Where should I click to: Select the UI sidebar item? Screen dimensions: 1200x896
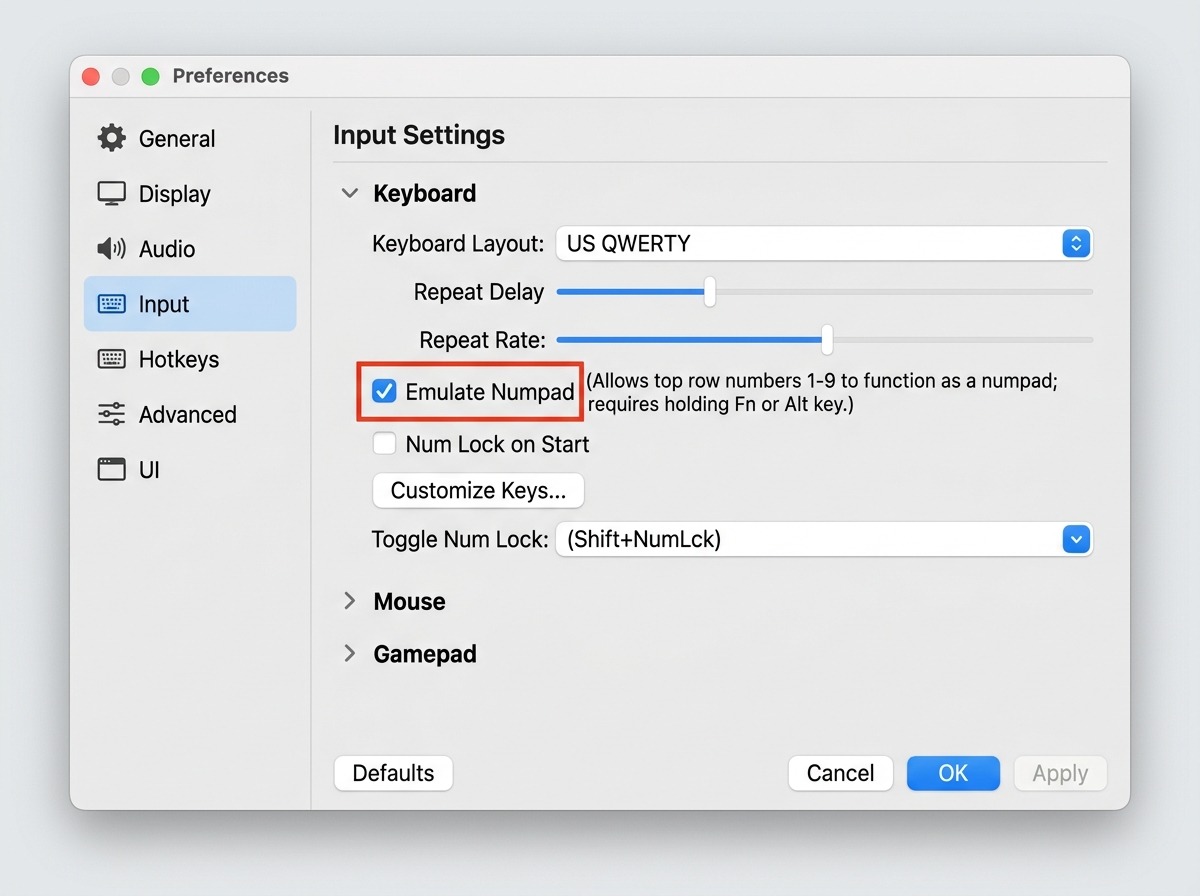click(190, 469)
